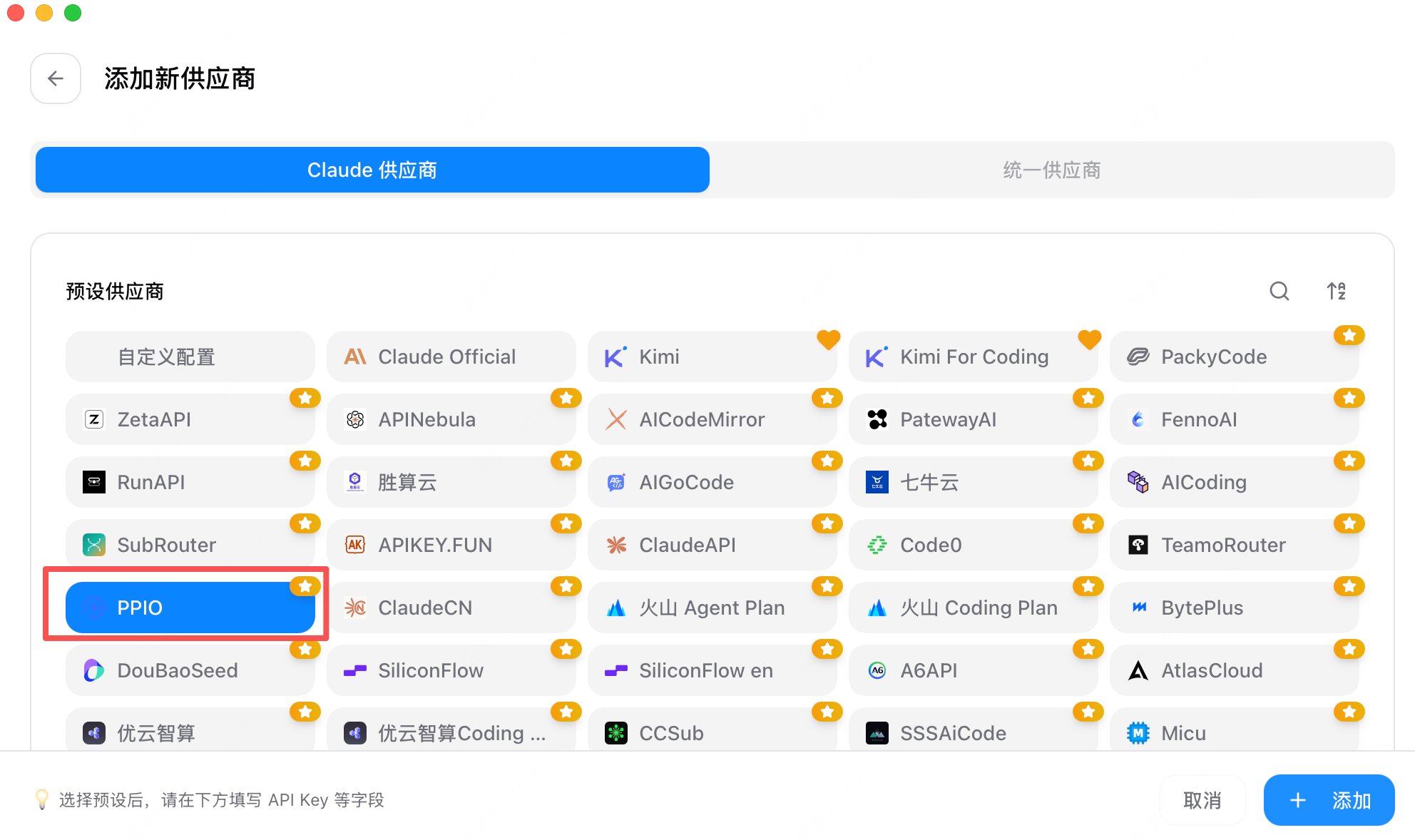Choose the 胜算云 preset

pos(451,482)
